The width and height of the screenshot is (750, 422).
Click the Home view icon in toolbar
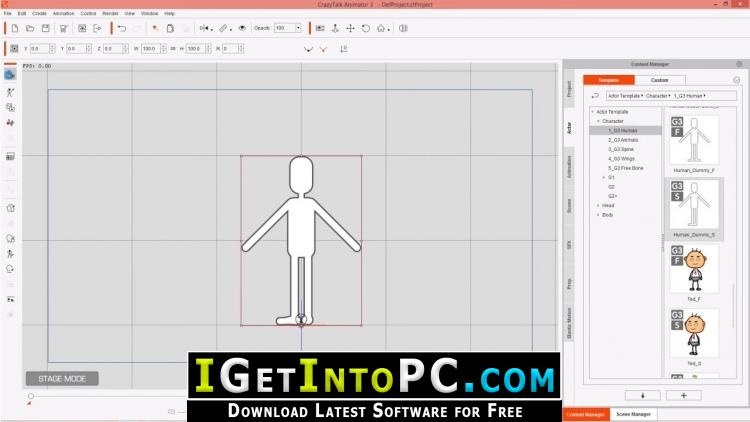click(x=381, y=28)
